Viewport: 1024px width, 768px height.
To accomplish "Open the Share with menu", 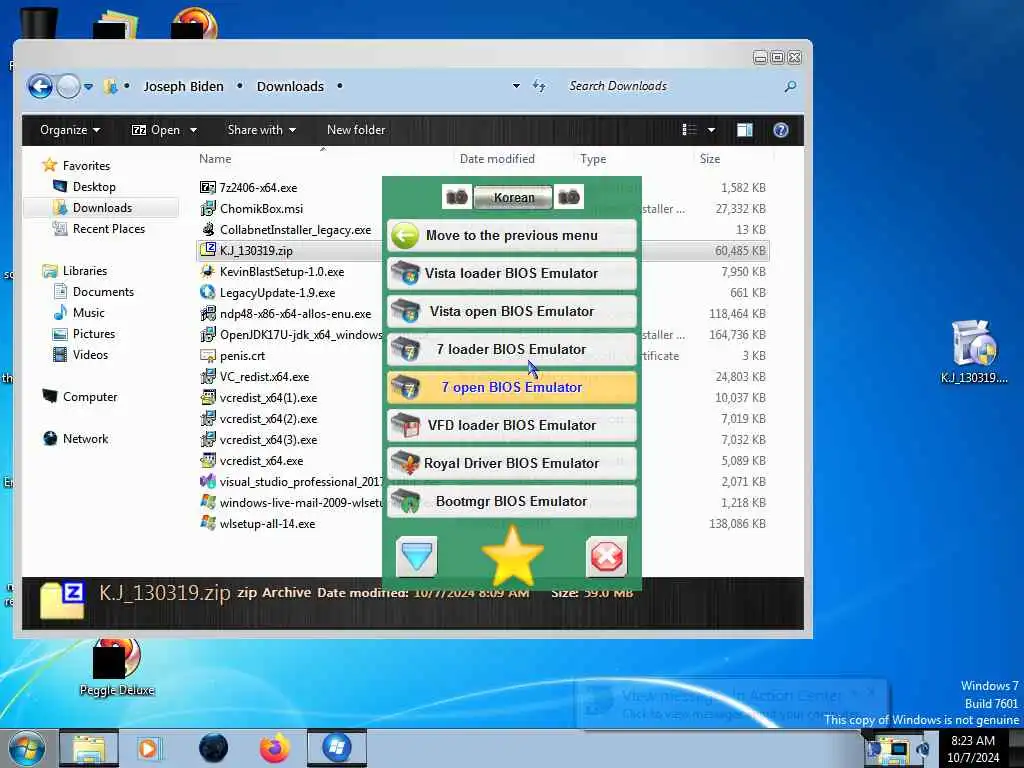I will pyautogui.click(x=261, y=130).
